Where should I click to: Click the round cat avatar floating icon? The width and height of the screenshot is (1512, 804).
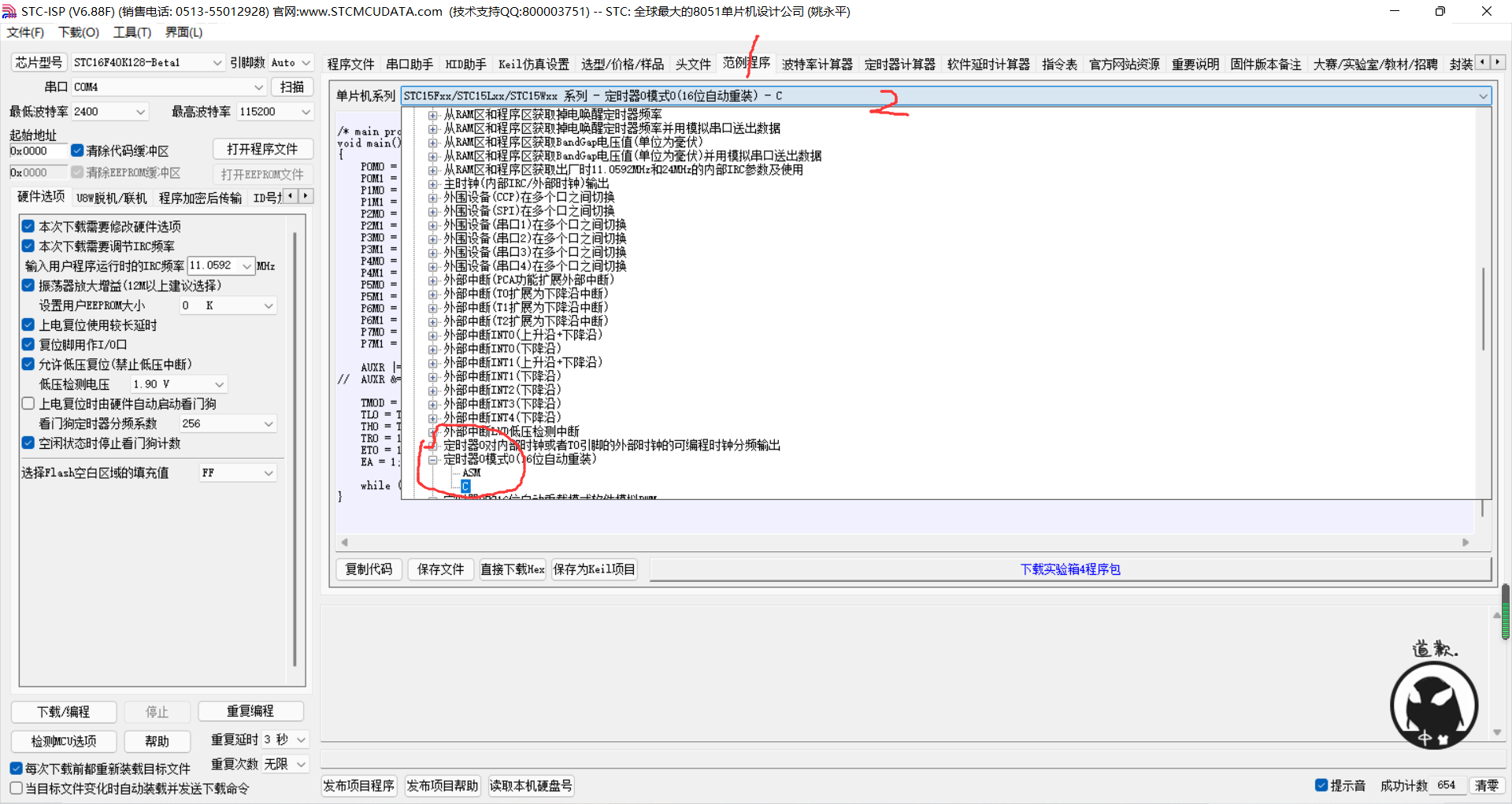1433,705
